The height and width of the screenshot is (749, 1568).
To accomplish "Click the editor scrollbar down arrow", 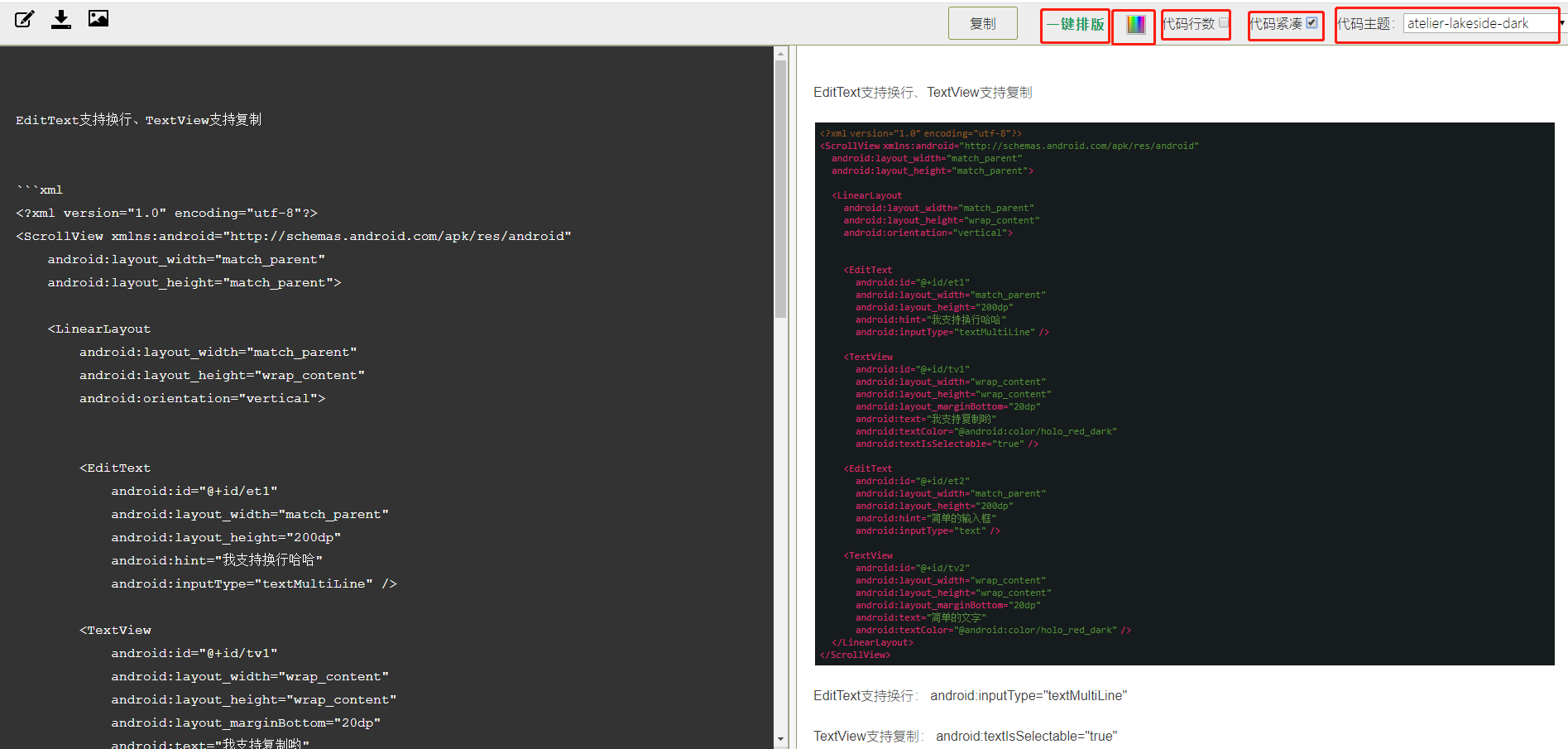I will pos(780,739).
